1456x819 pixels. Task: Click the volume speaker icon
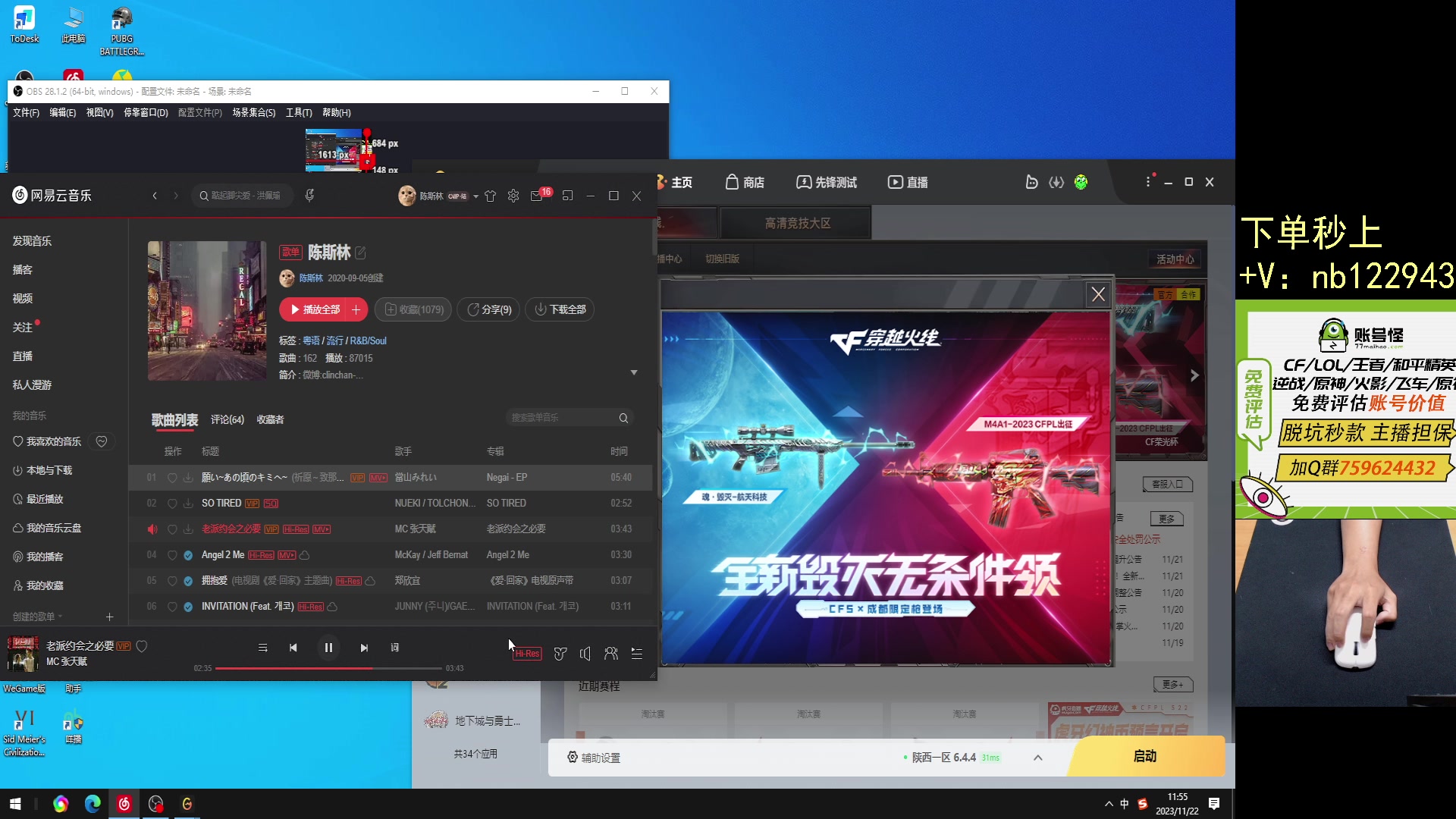click(585, 654)
